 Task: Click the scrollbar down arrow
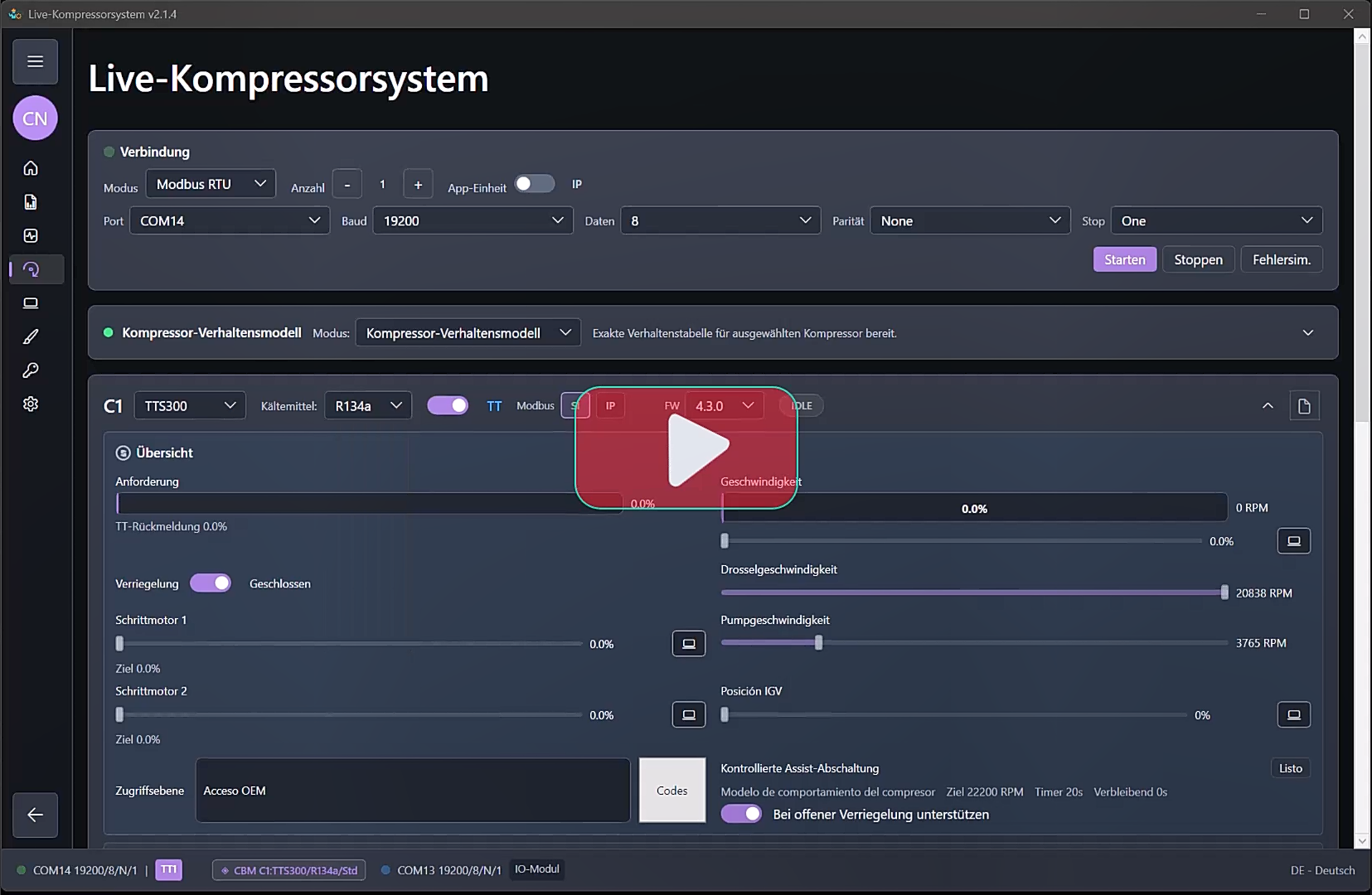point(1361,841)
